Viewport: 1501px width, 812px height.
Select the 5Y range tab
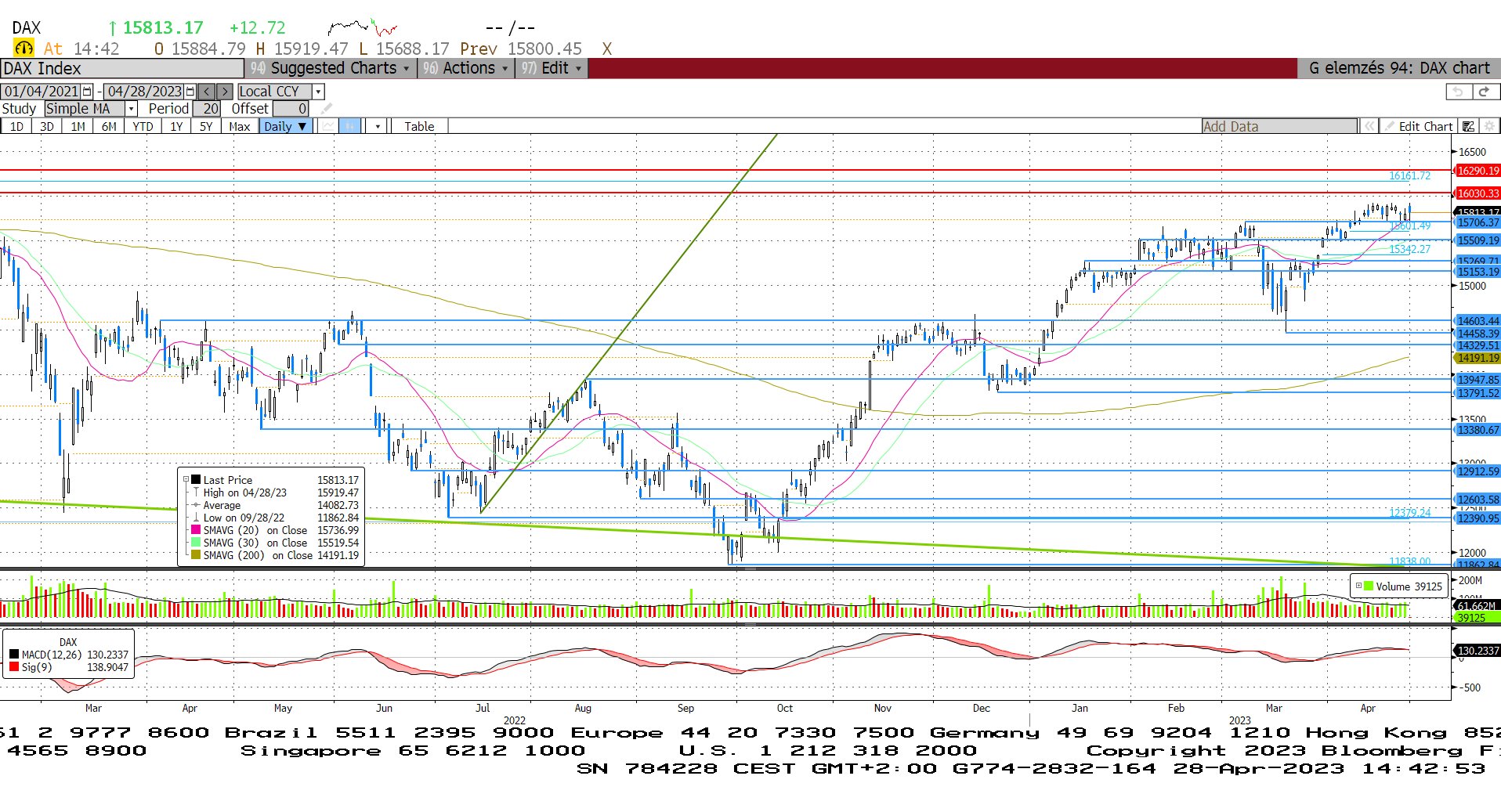tap(206, 126)
